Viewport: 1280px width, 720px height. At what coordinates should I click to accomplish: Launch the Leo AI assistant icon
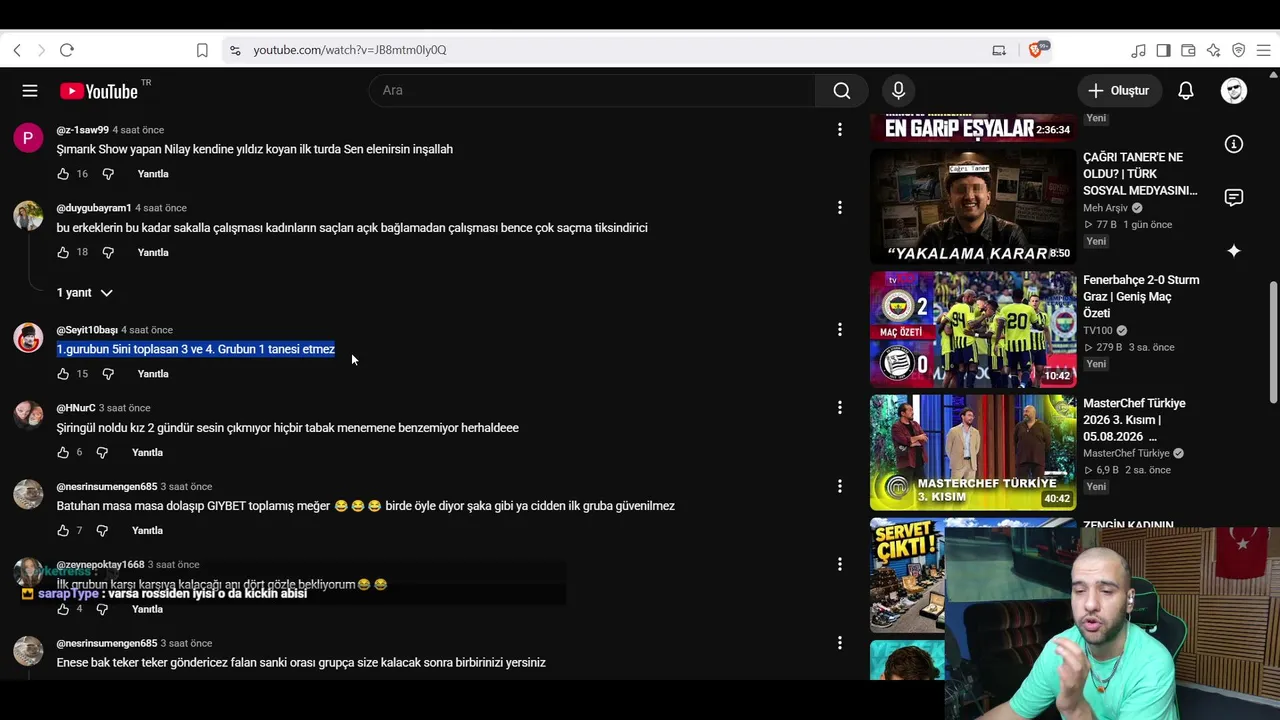[x=1213, y=50]
